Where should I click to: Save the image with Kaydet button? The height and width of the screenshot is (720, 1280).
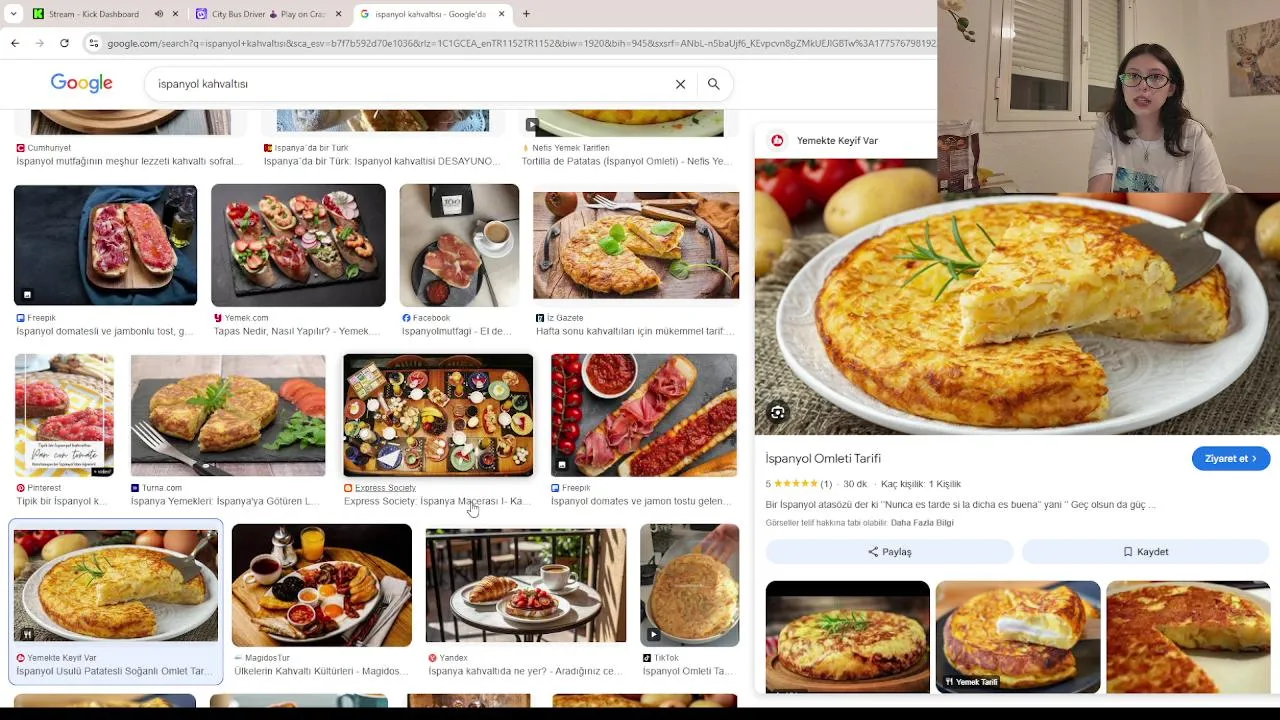(1145, 551)
